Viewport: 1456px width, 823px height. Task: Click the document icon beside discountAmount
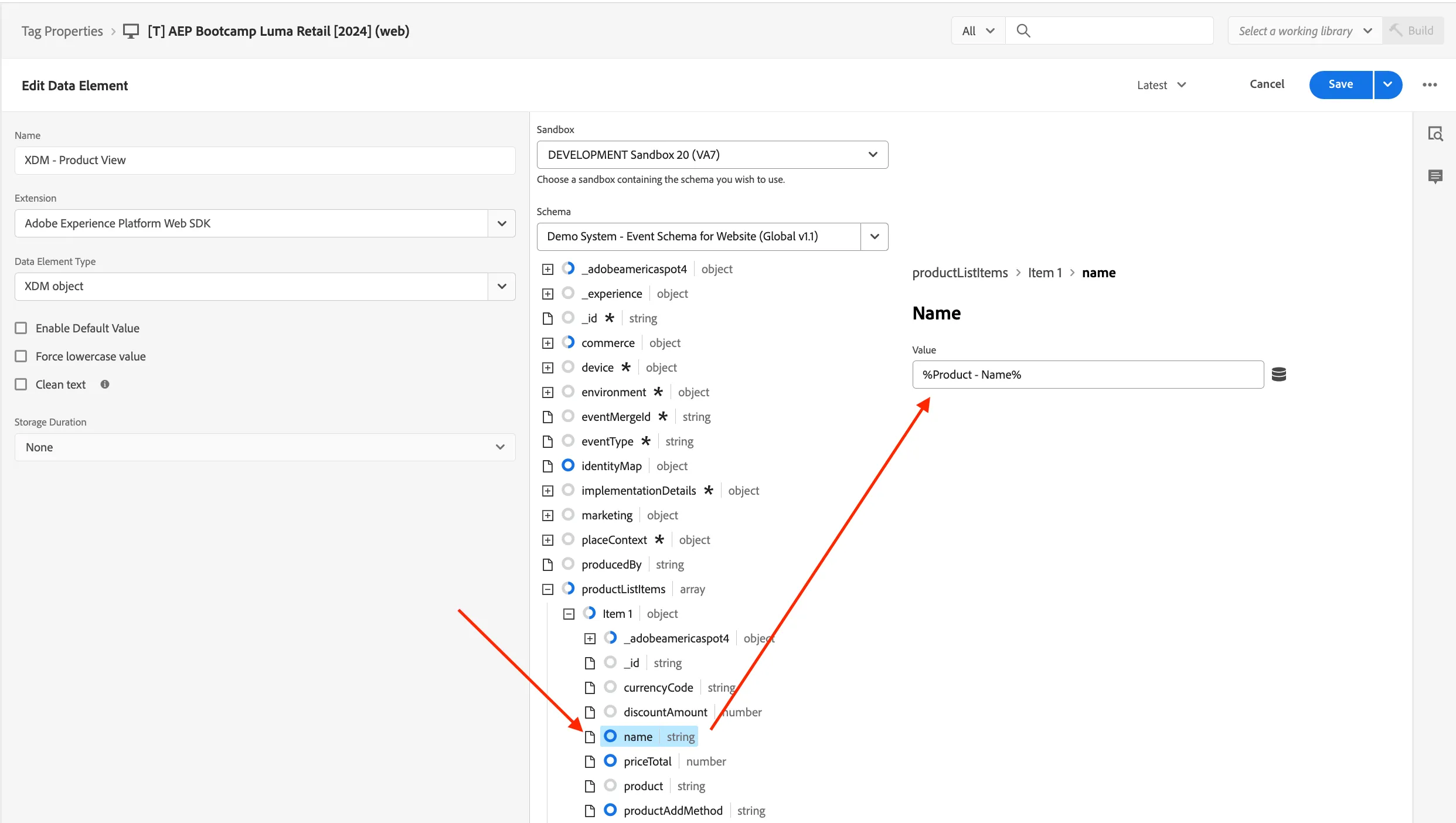(590, 712)
